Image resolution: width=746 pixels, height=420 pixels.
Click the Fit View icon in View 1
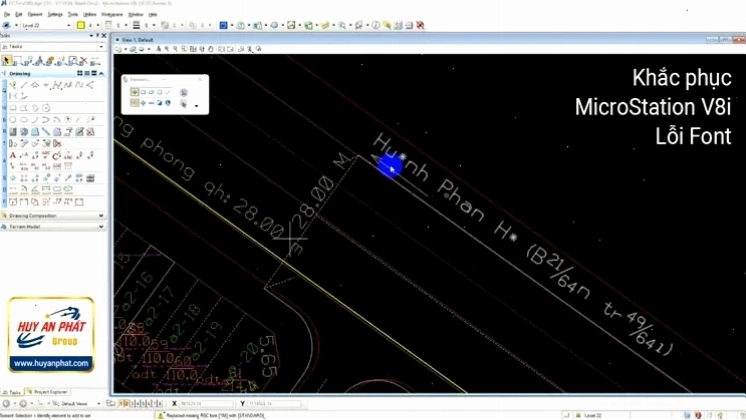[193, 49]
